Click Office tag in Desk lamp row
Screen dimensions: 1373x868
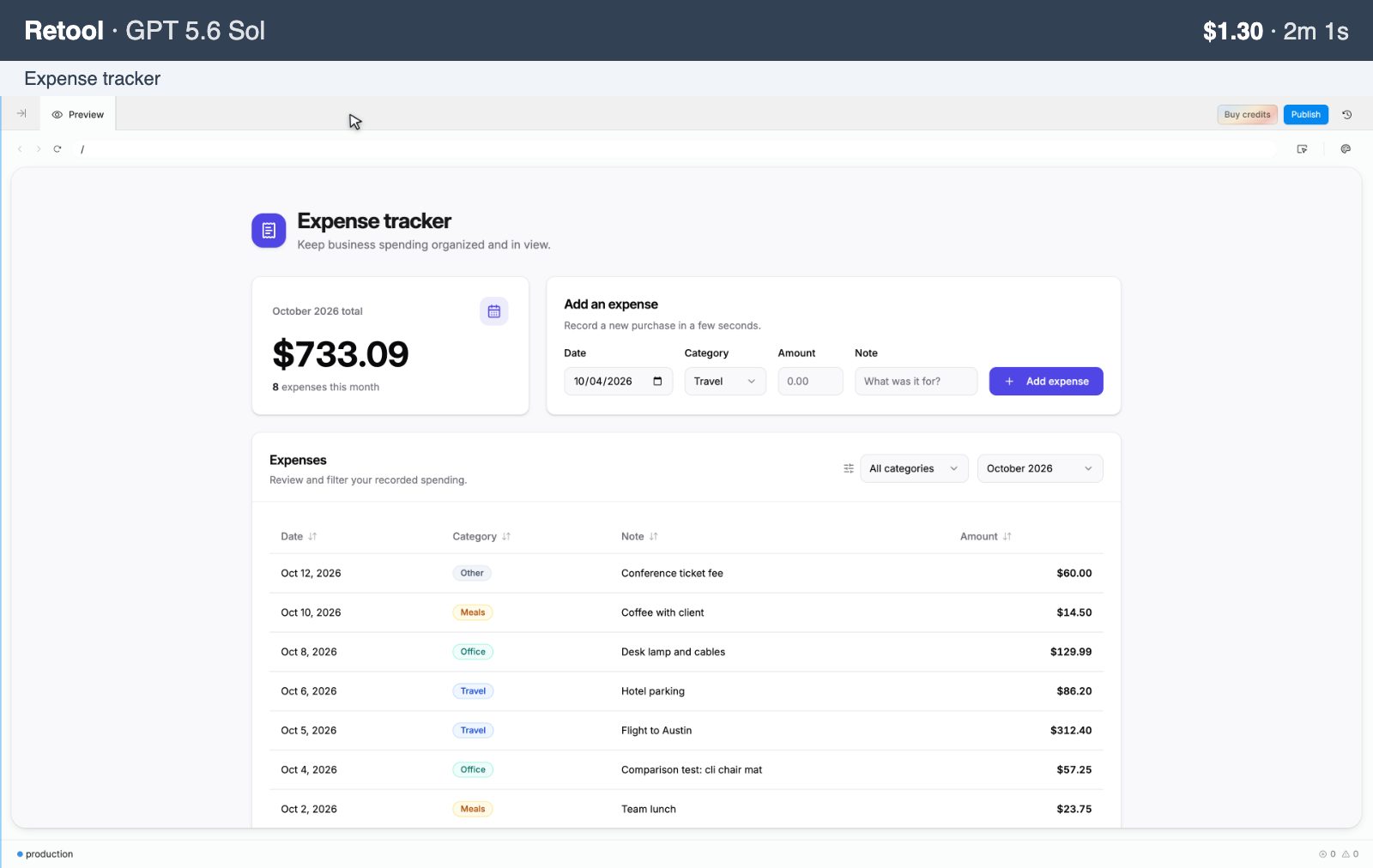pyautogui.click(x=473, y=652)
